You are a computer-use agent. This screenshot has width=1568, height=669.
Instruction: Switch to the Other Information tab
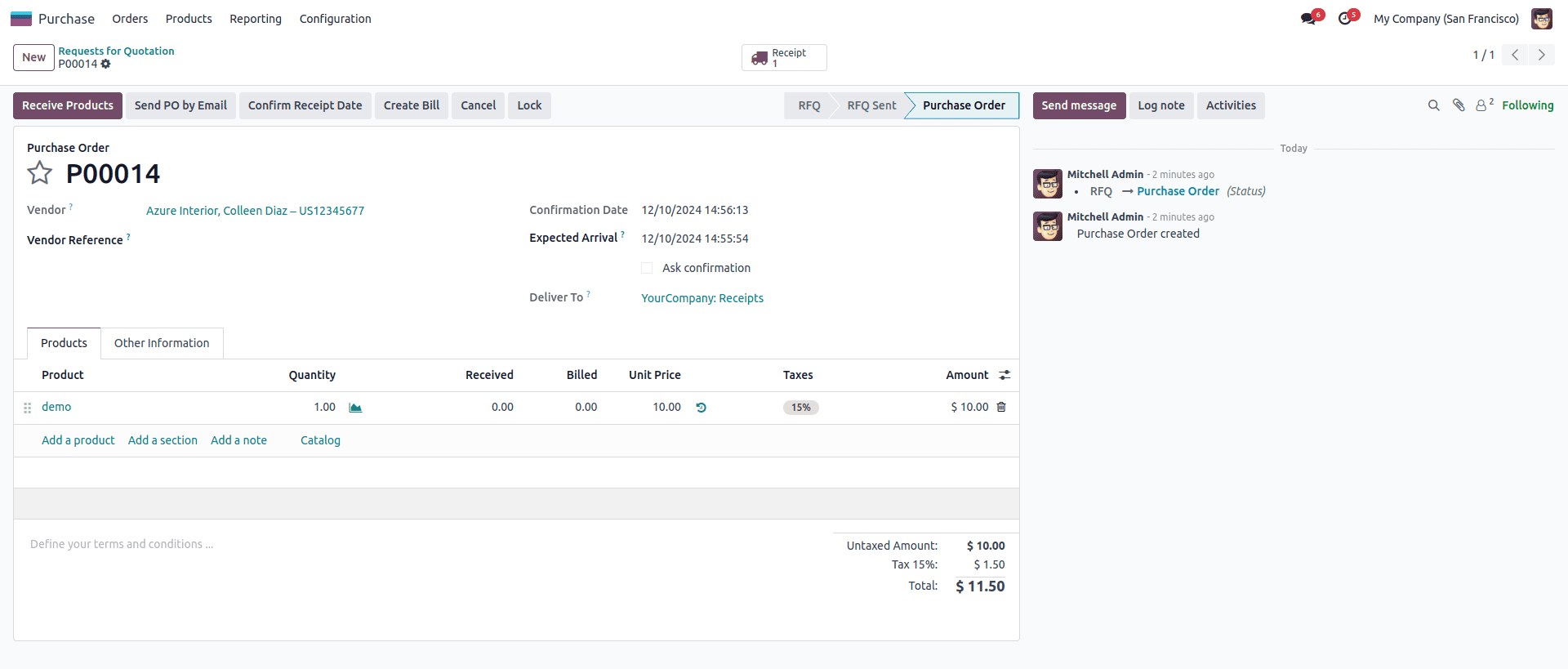pyautogui.click(x=162, y=343)
